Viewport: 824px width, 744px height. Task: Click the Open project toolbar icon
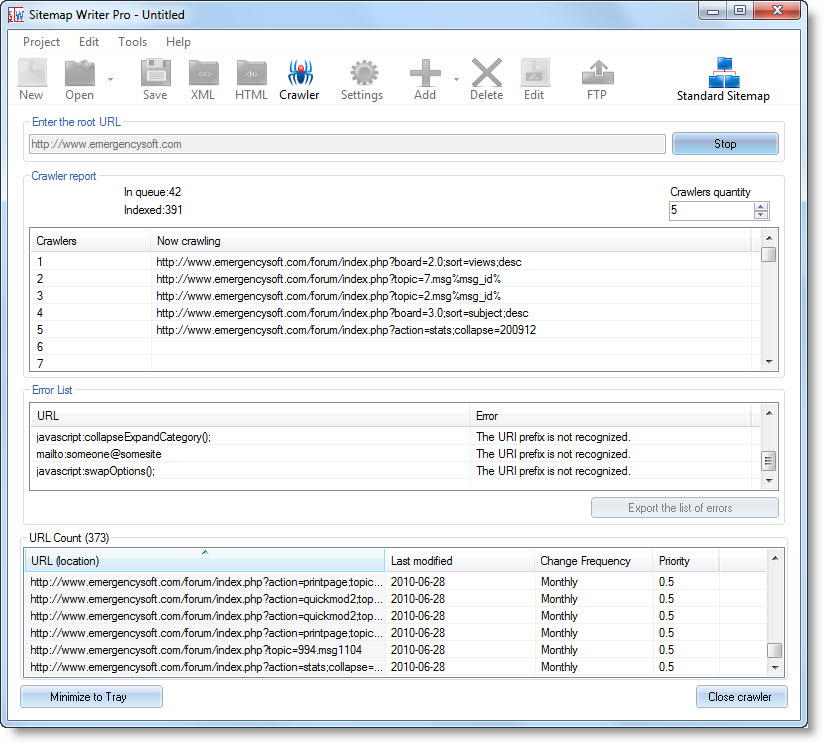79,73
